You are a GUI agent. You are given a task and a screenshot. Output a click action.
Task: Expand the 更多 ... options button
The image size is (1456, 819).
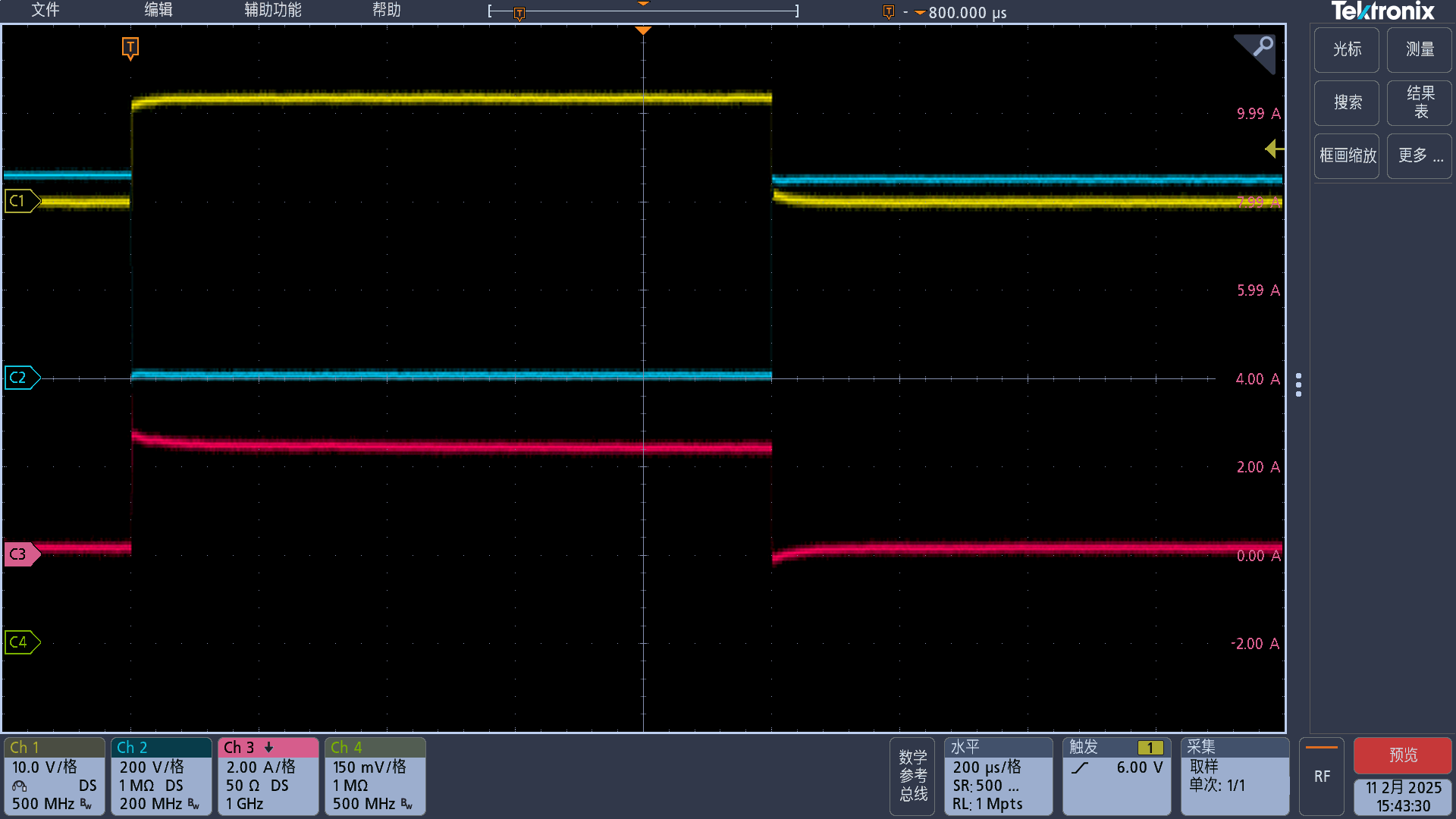coord(1419,155)
